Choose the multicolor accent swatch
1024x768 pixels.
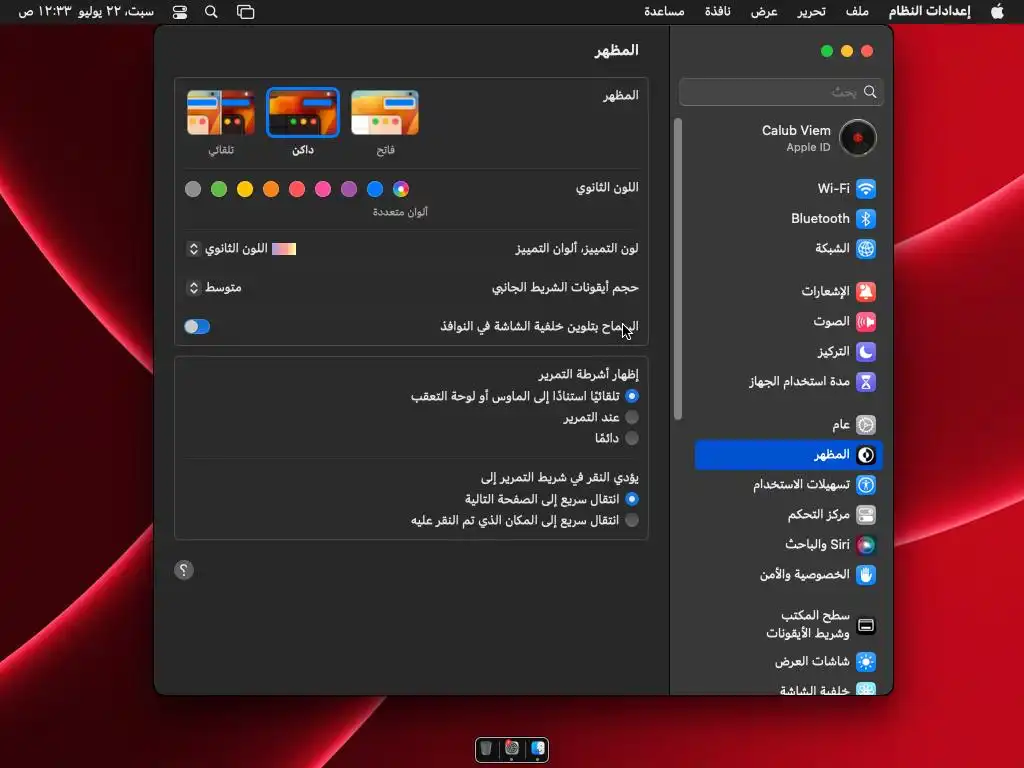[401, 189]
